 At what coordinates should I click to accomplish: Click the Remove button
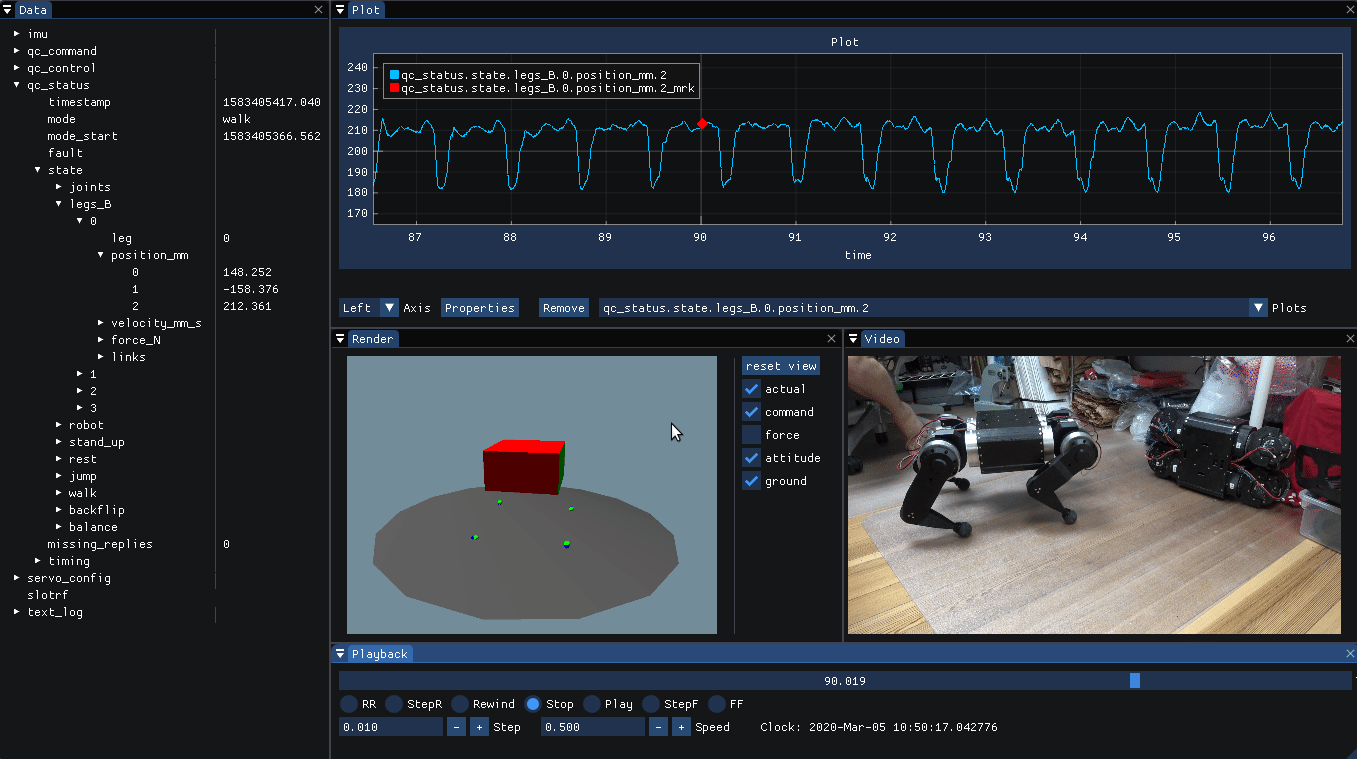[x=563, y=308]
